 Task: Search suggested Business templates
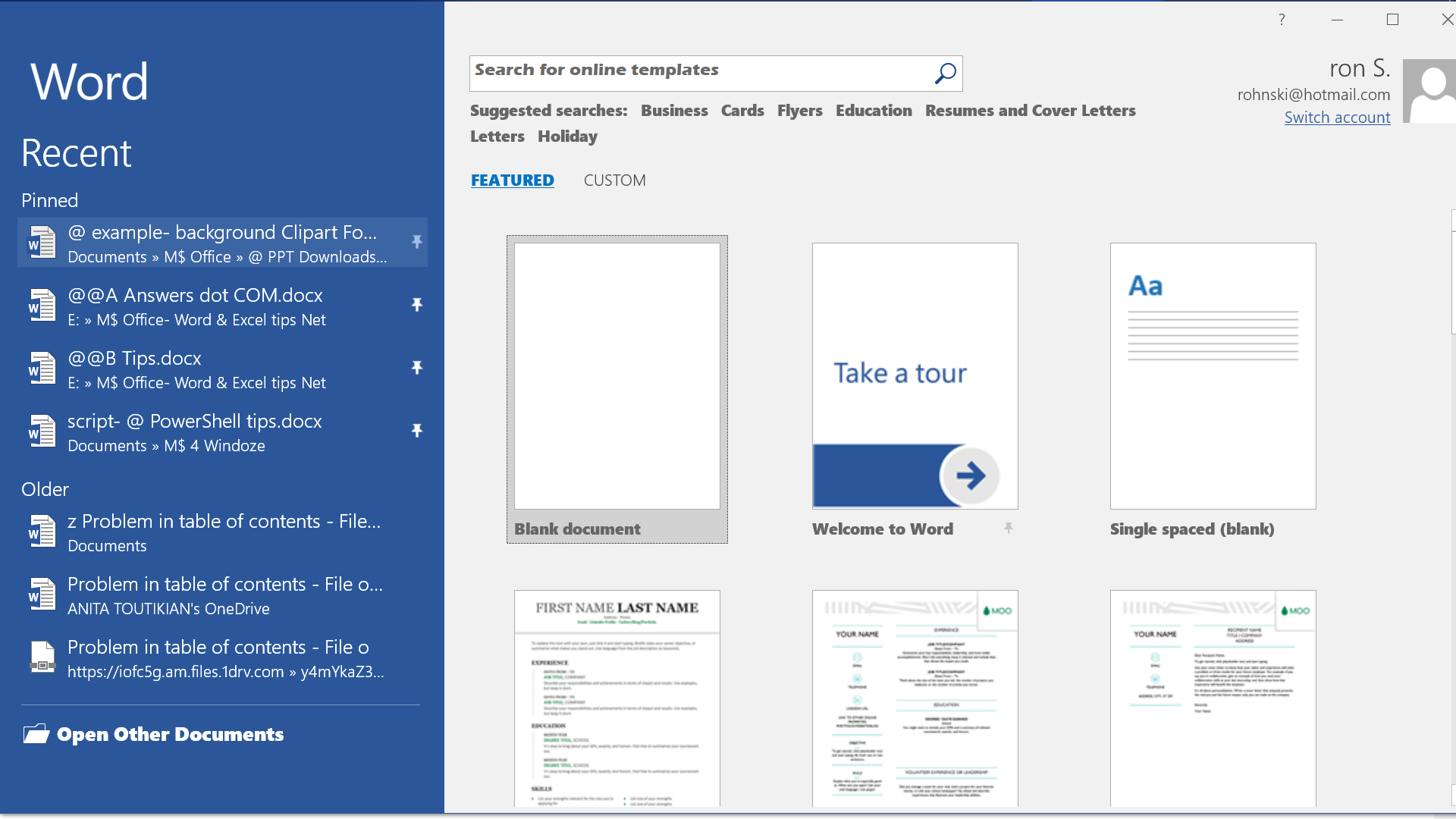674,111
